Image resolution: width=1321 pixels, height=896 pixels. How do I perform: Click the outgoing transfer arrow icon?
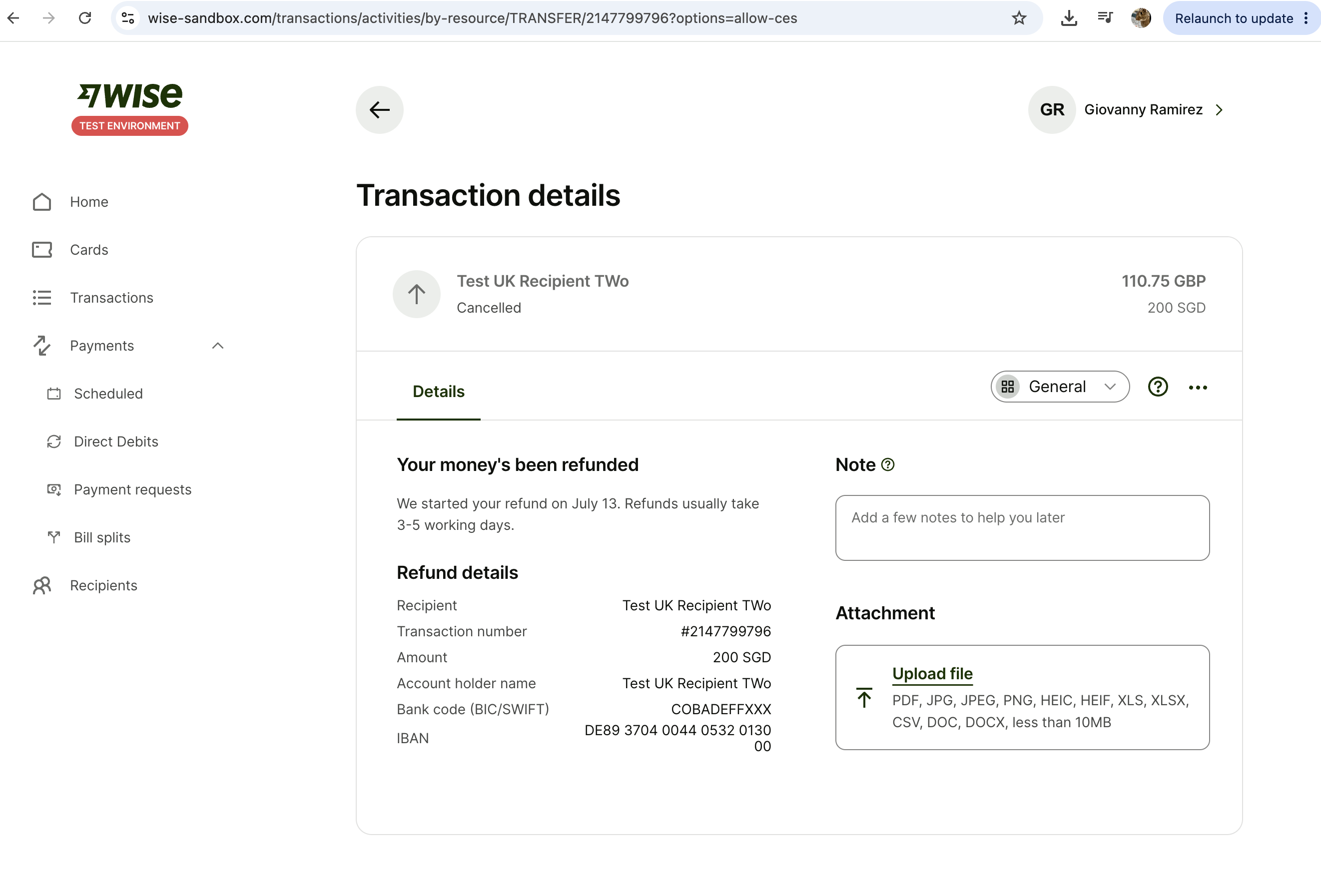point(417,294)
